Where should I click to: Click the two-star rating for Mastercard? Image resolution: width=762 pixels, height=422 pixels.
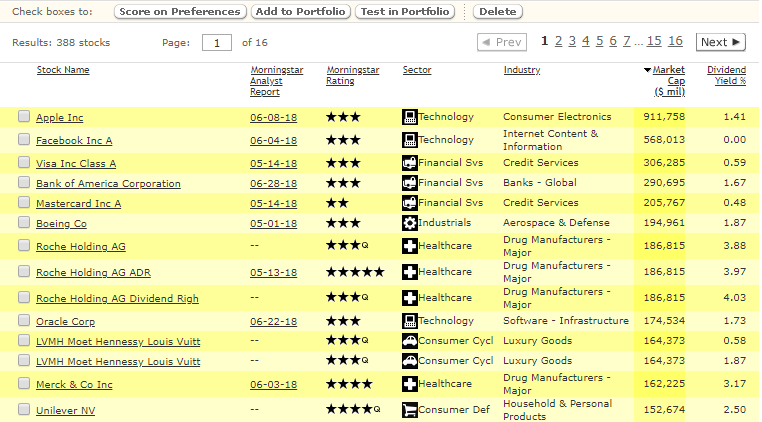(x=337, y=203)
